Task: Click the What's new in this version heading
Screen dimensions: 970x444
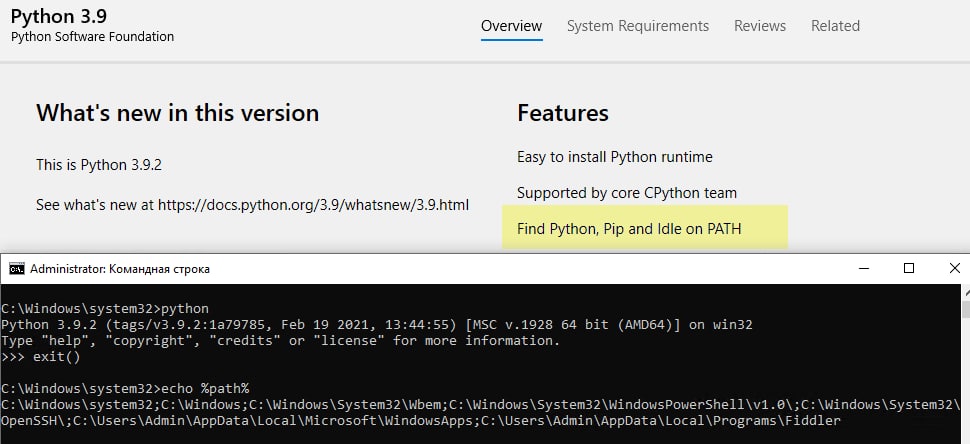Action: tap(178, 113)
